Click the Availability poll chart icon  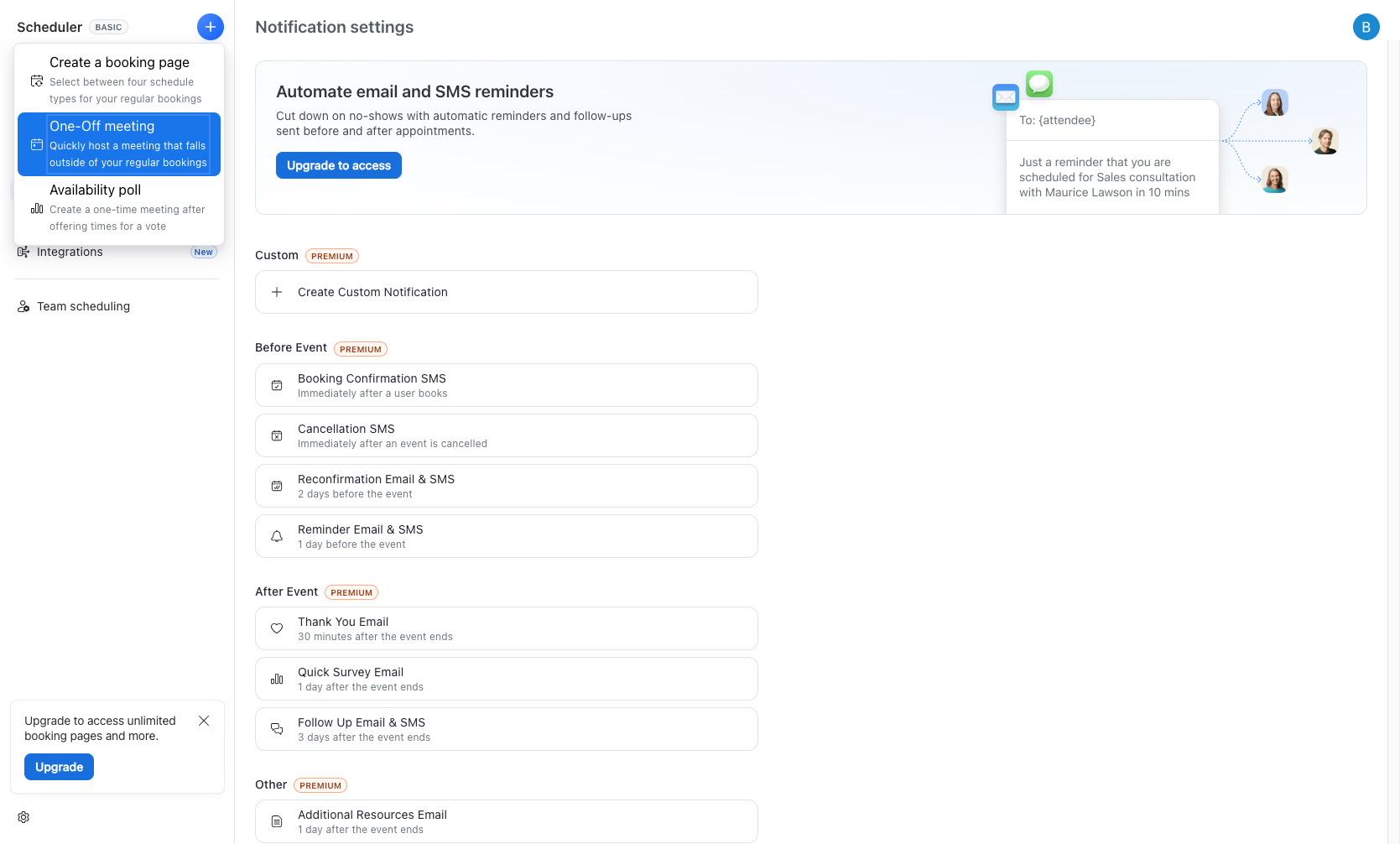pos(37,208)
